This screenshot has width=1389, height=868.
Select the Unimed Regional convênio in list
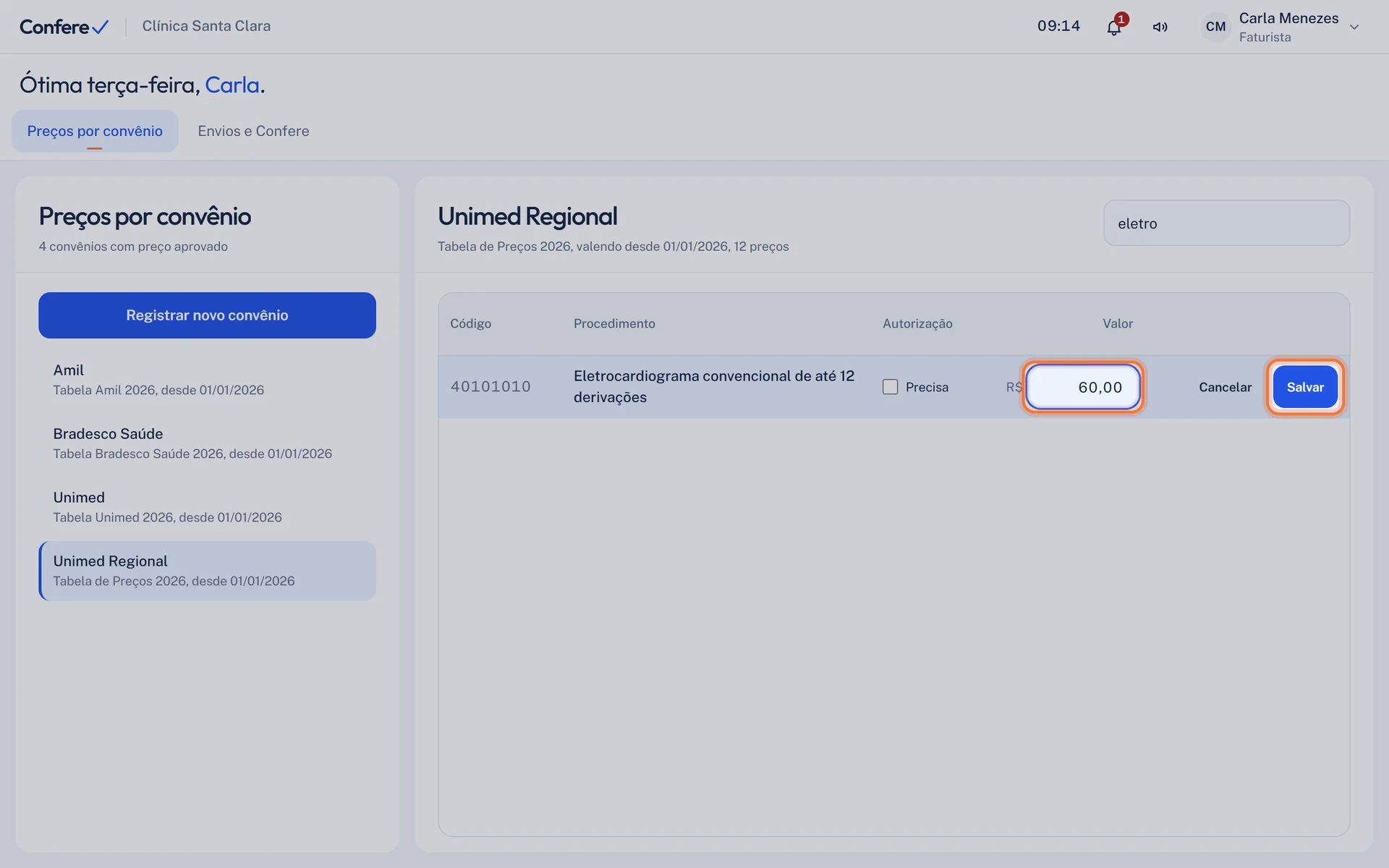[207, 571]
